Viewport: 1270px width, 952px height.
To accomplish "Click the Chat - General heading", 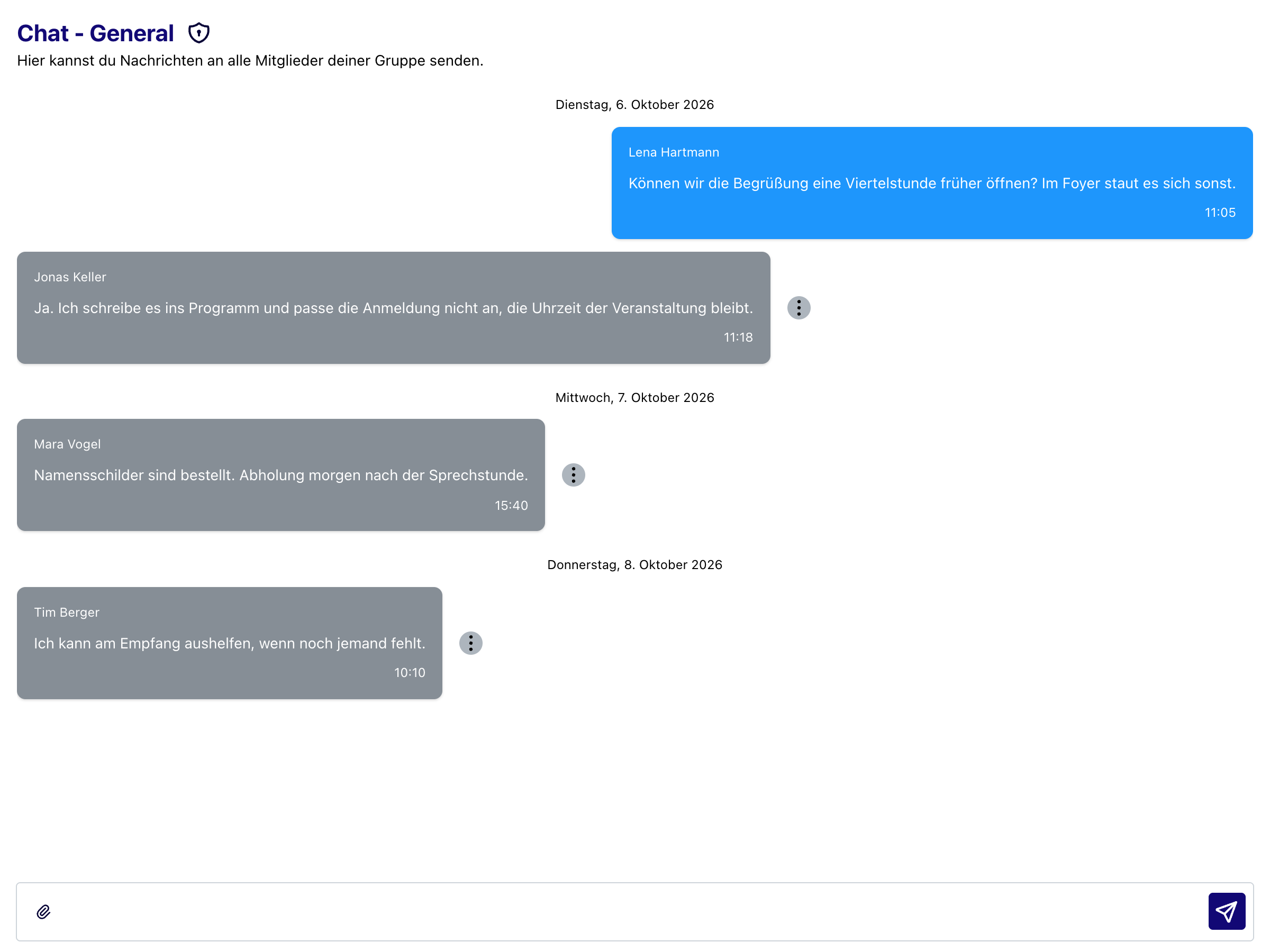I will (x=95, y=33).
